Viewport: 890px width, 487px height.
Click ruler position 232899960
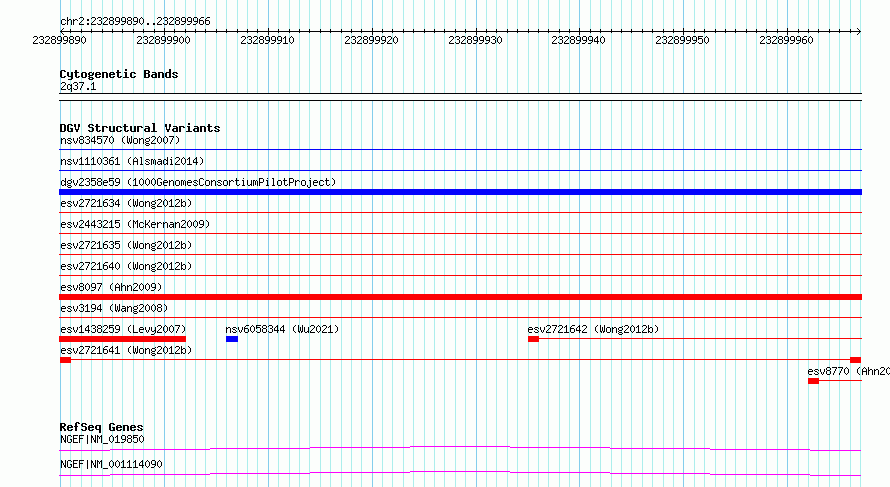[786, 40]
